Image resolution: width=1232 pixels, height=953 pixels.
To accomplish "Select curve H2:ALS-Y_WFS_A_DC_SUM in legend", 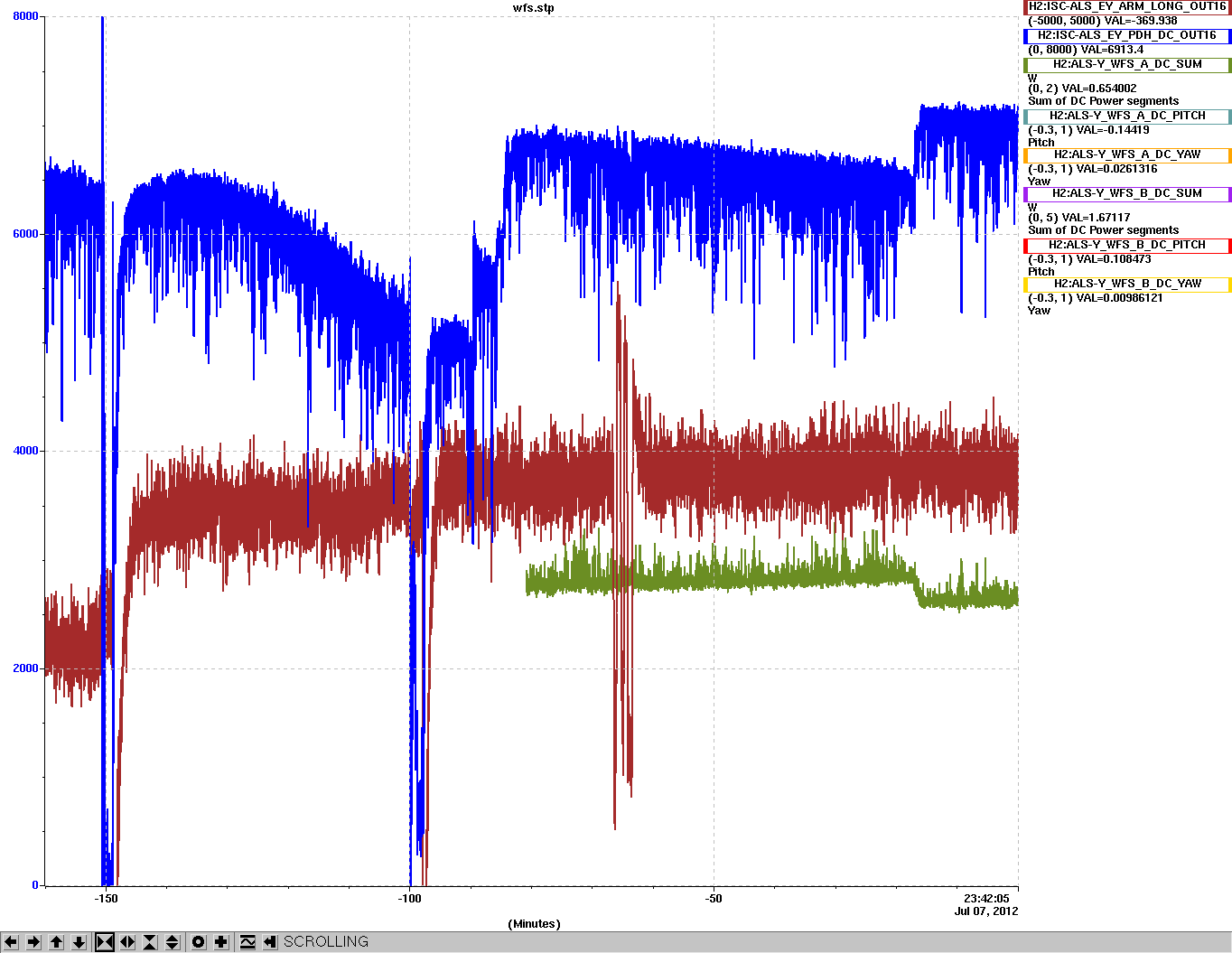I will tap(1127, 64).
